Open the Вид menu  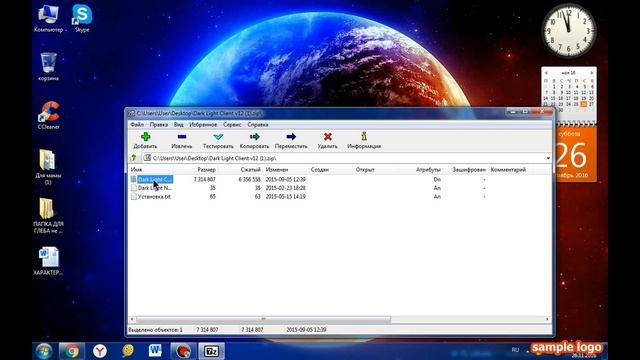pyautogui.click(x=179, y=124)
